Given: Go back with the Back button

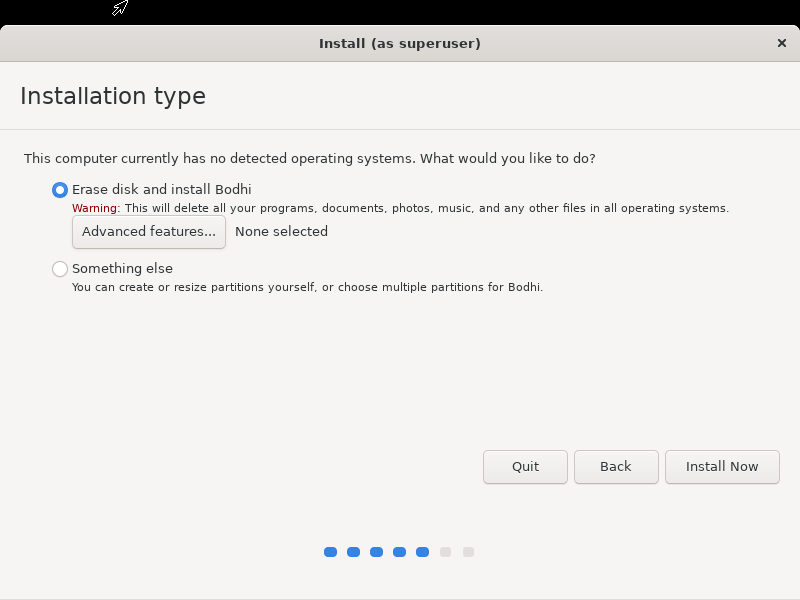Looking at the screenshot, I should pos(616,466).
